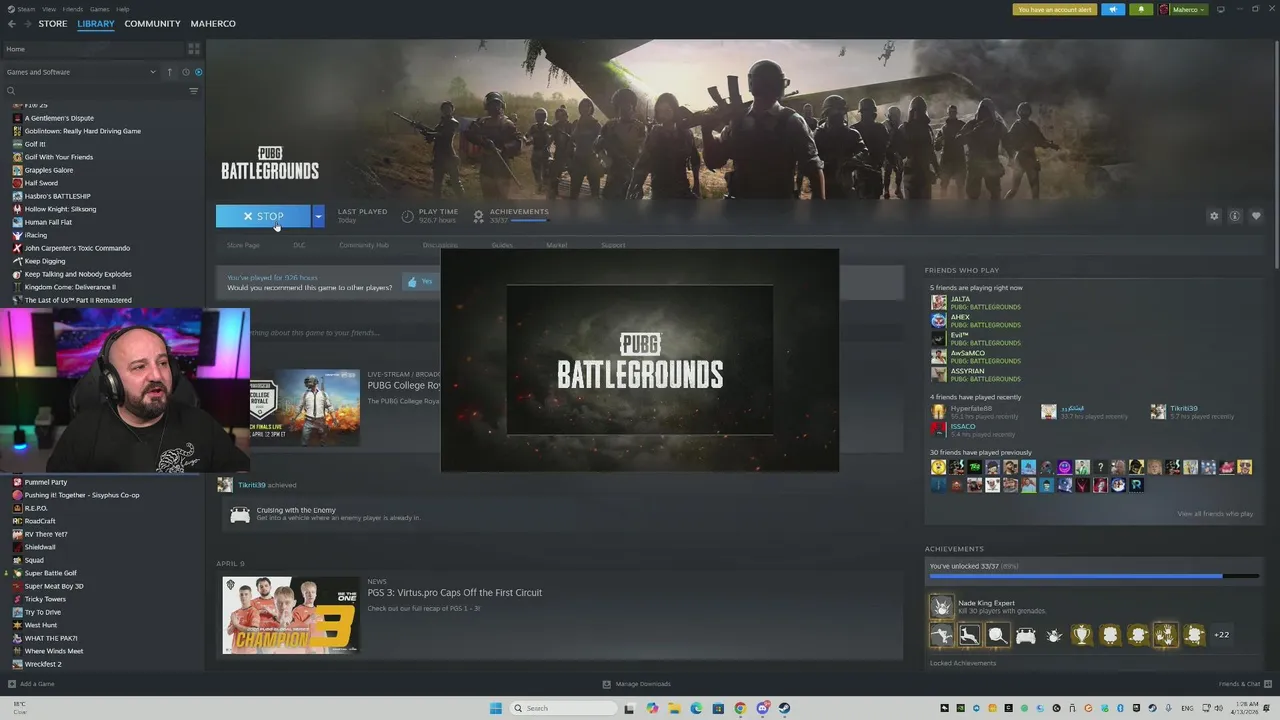Viewport: 1280px width, 720px height.
Task: Open the Help menu
Action: [123, 9]
